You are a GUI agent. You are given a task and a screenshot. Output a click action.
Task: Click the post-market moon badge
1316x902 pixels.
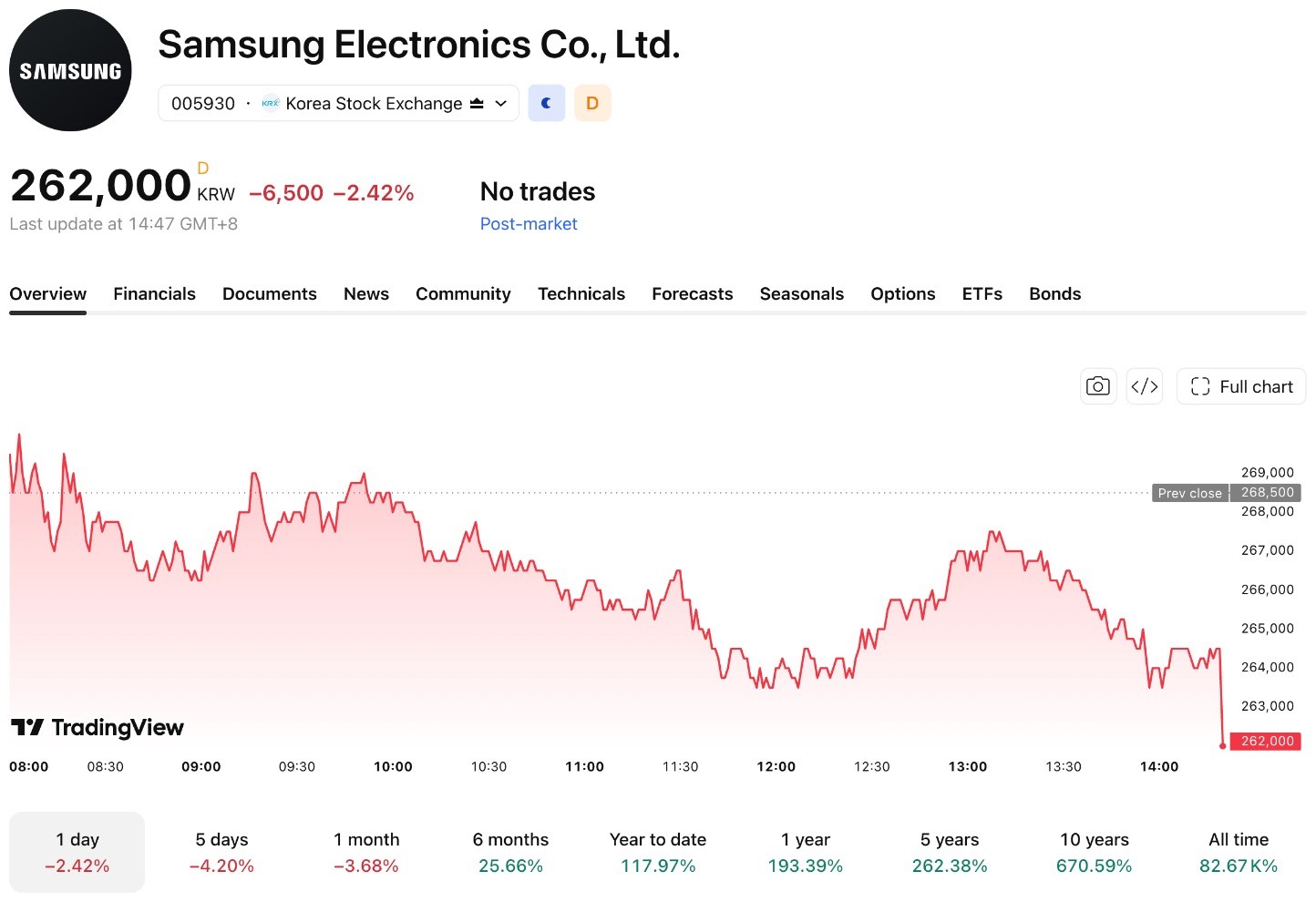pyautogui.click(x=547, y=103)
